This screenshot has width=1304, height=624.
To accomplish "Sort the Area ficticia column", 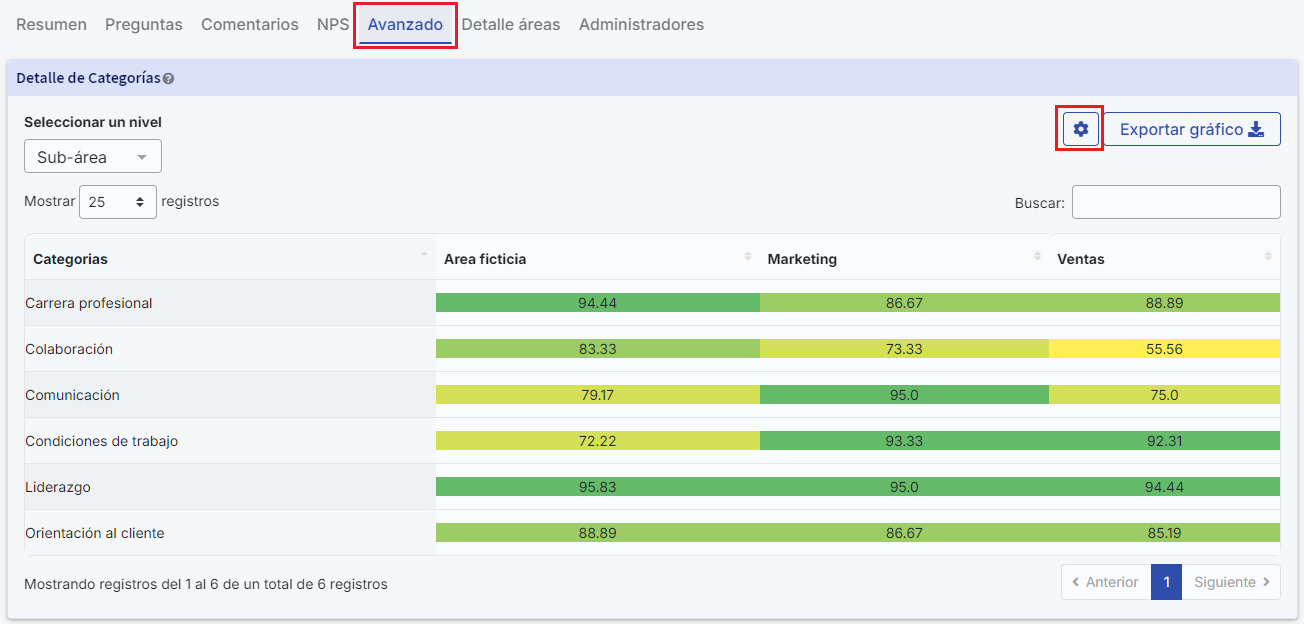I will click(x=748, y=258).
